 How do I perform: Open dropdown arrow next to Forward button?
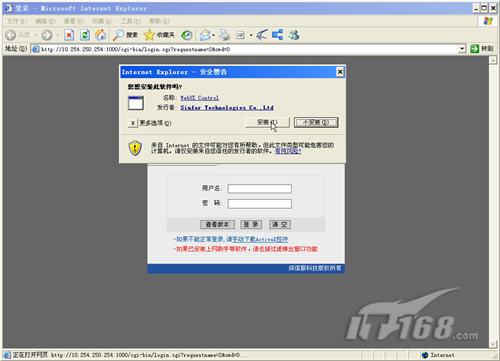pyautogui.click(x=57, y=35)
